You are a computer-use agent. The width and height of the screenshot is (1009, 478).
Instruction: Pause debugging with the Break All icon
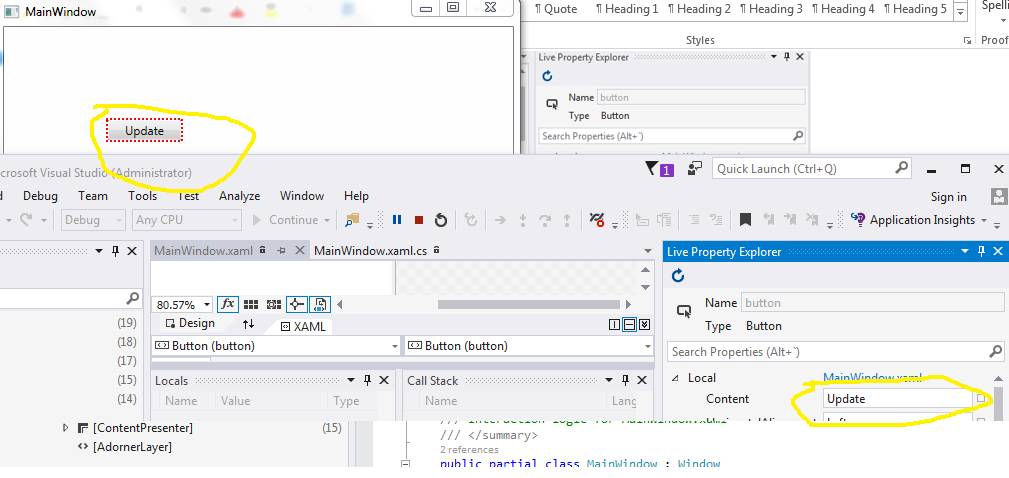397,220
